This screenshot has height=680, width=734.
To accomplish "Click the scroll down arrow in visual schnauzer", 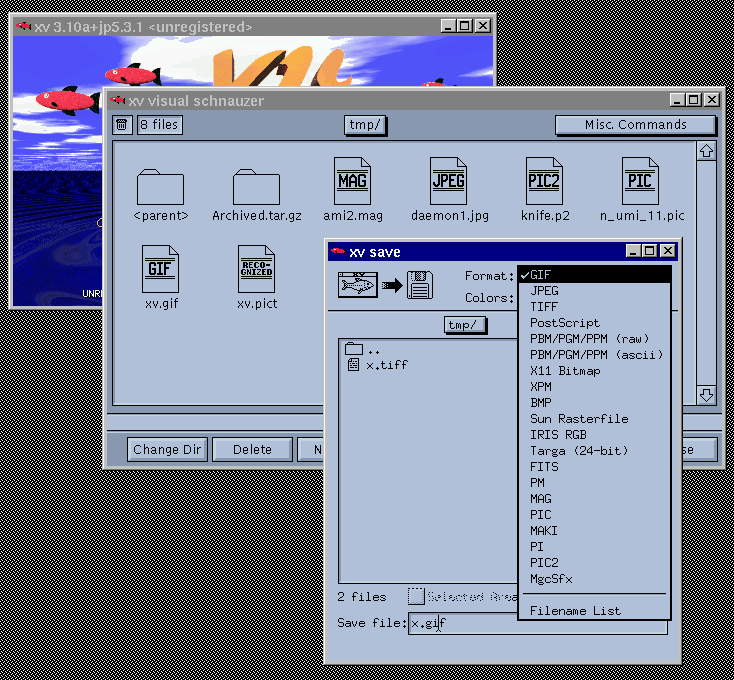I will [706, 395].
